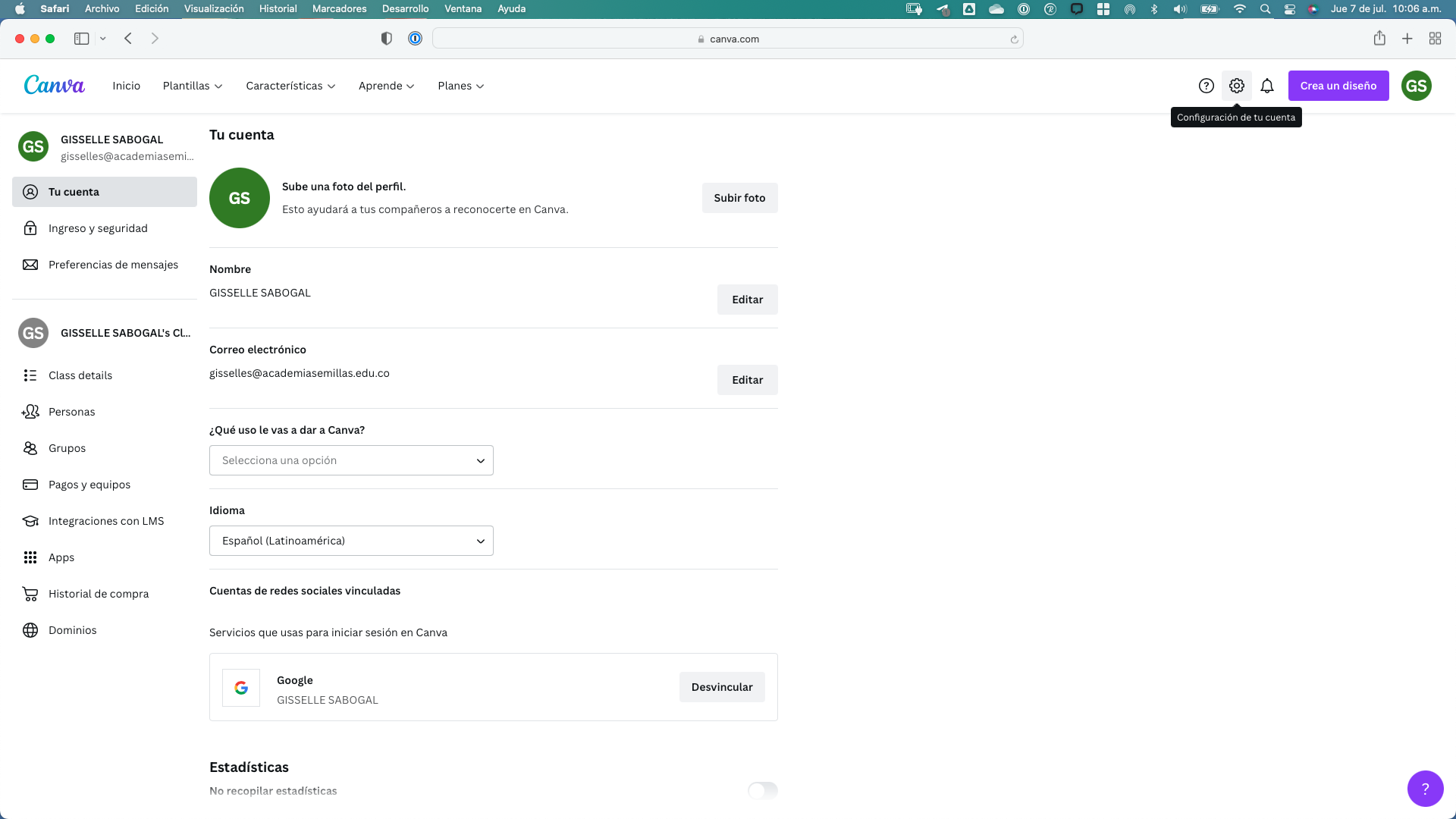Click the Crea un diseño button
The image size is (1456, 819).
click(1338, 86)
